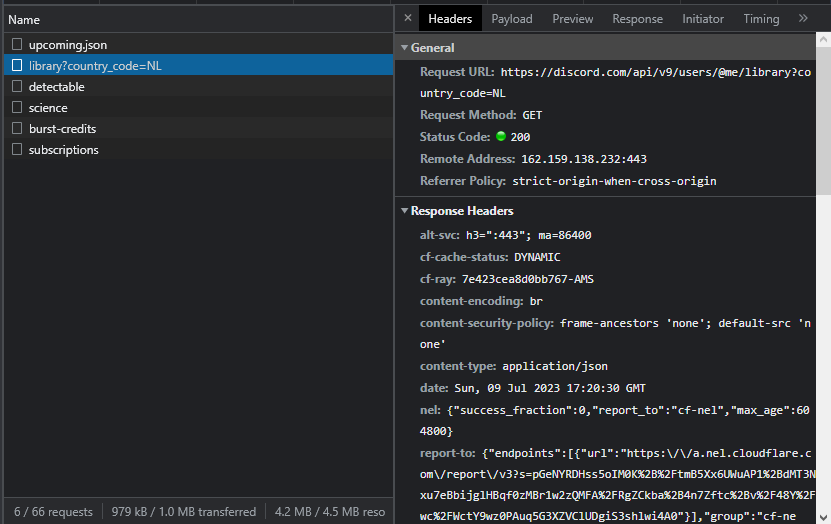Toggle the library?country_code=NL checkbox
This screenshot has height=524, width=831.
tap(17, 66)
